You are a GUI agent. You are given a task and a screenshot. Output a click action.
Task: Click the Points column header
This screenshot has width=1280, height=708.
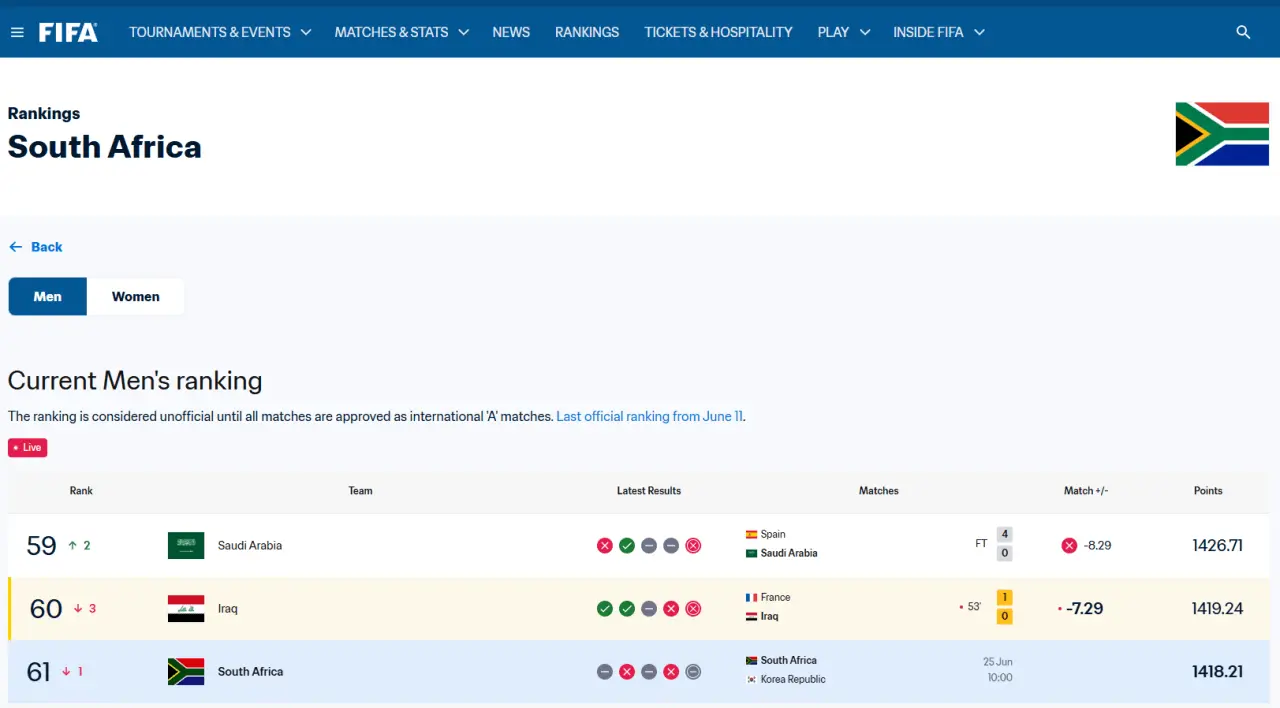[1208, 491]
